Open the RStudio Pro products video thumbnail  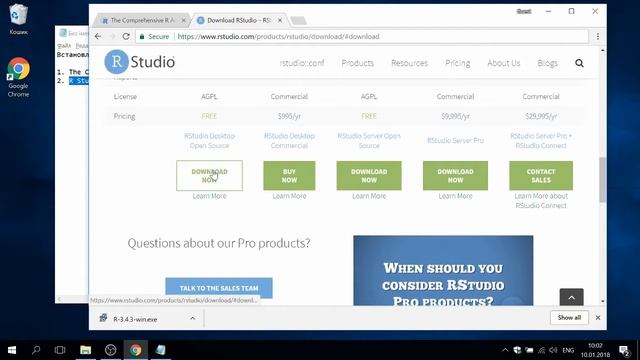pos(443,270)
